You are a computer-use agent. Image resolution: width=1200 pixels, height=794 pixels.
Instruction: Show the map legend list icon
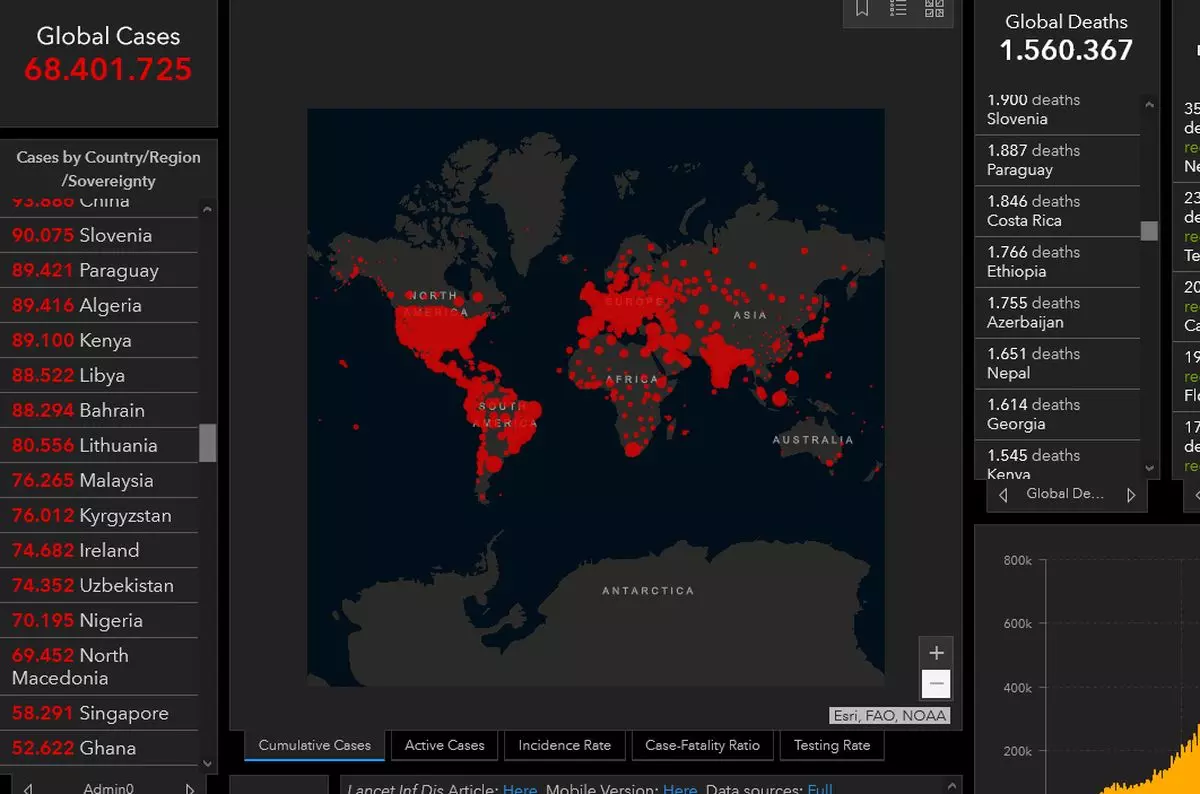tap(898, 9)
